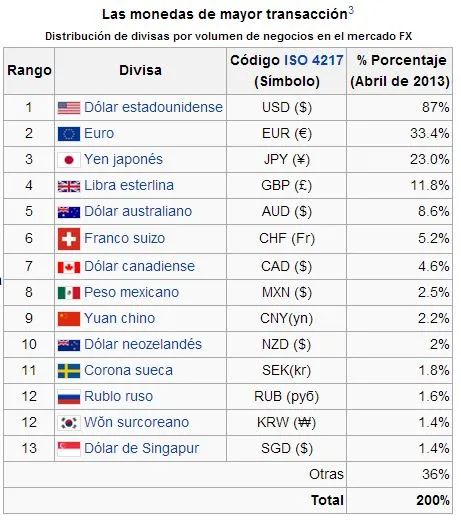The image size is (461, 520).
Task: Follow the Franco suizo link
Action: point(125,238)
